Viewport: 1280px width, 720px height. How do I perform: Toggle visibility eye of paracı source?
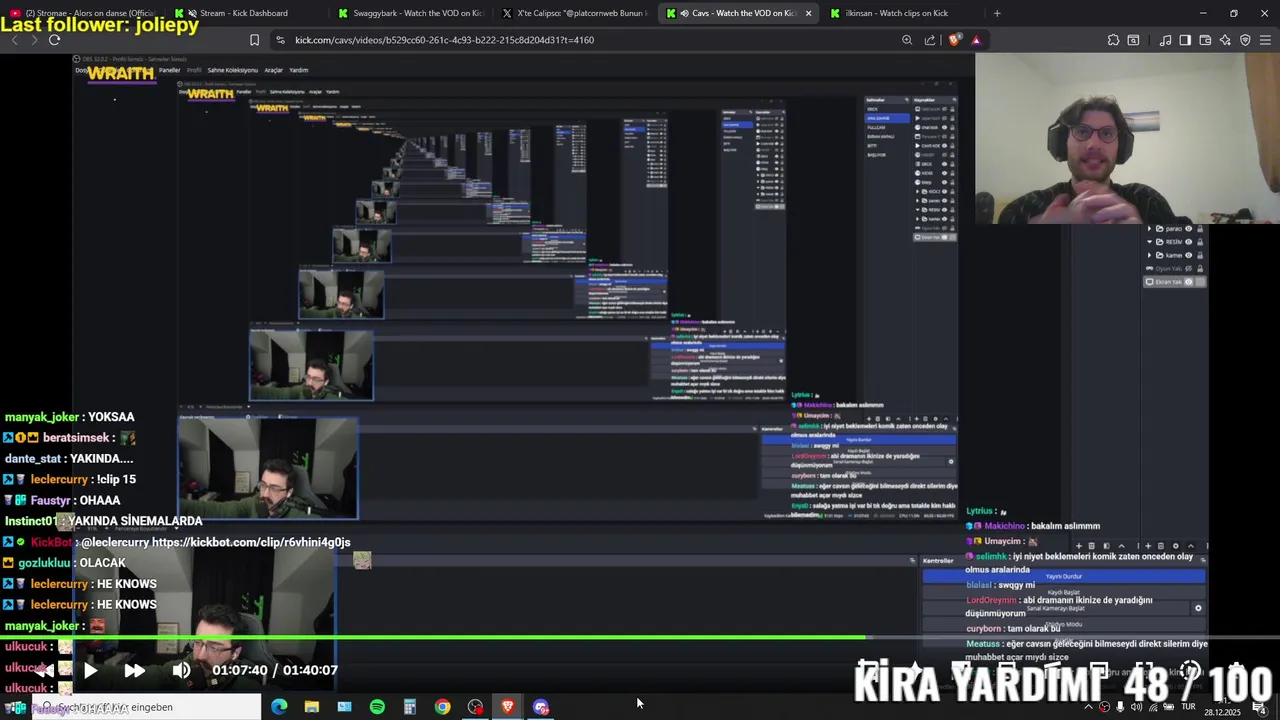1188,229
